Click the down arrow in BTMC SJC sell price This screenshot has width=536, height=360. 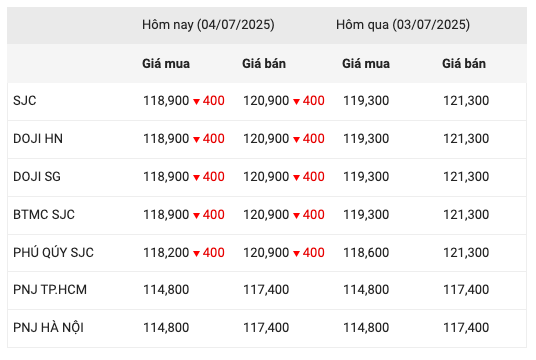(296, 215)
